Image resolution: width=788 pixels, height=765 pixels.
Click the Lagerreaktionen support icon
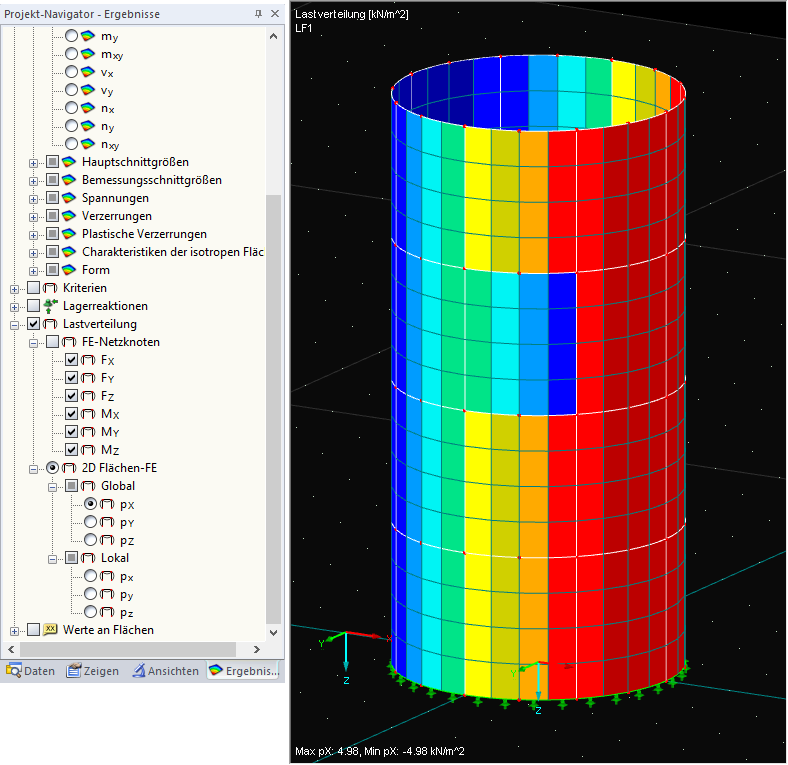pos(50,306)
